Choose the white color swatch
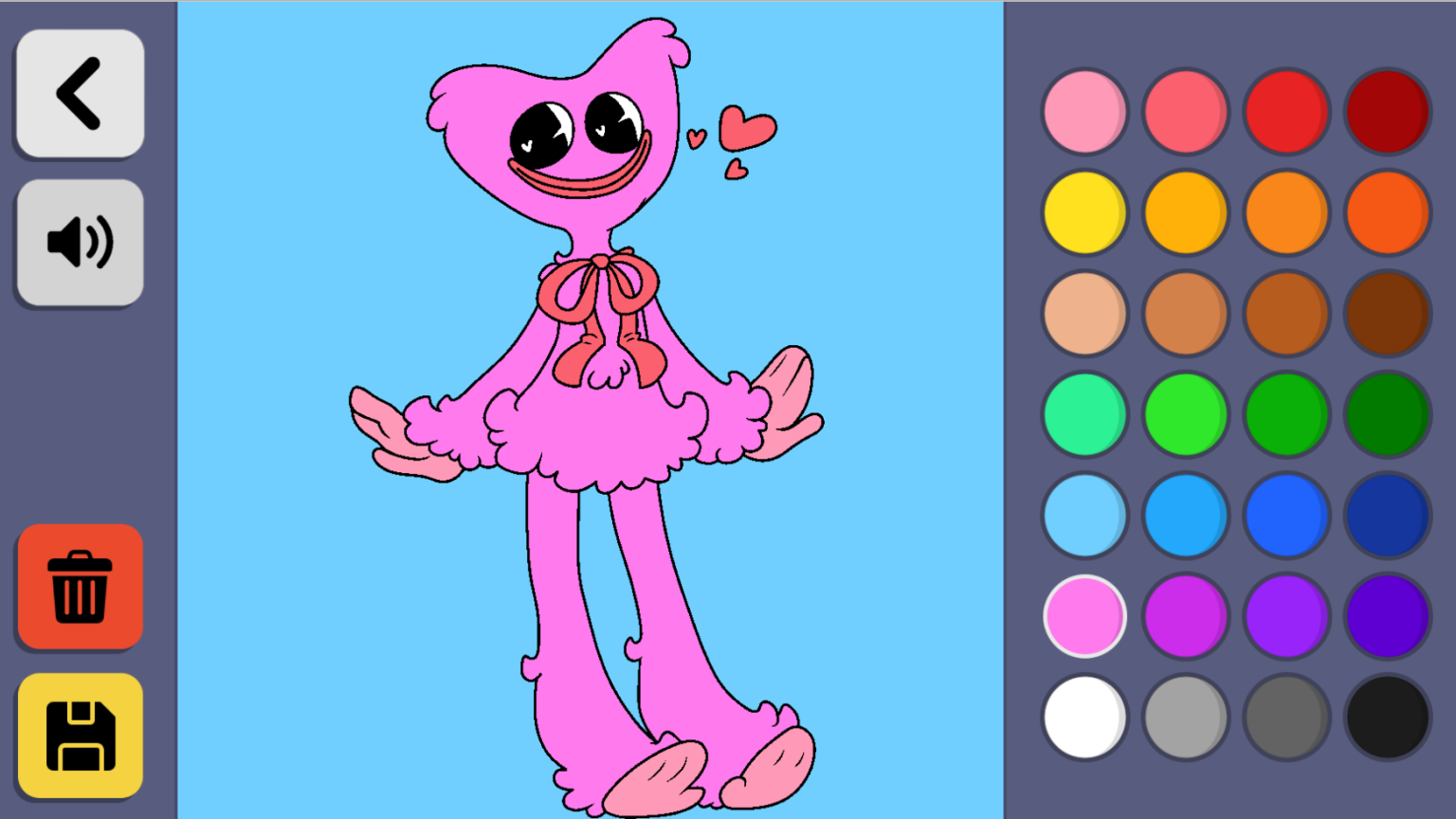 click(x=1084, y=718)
